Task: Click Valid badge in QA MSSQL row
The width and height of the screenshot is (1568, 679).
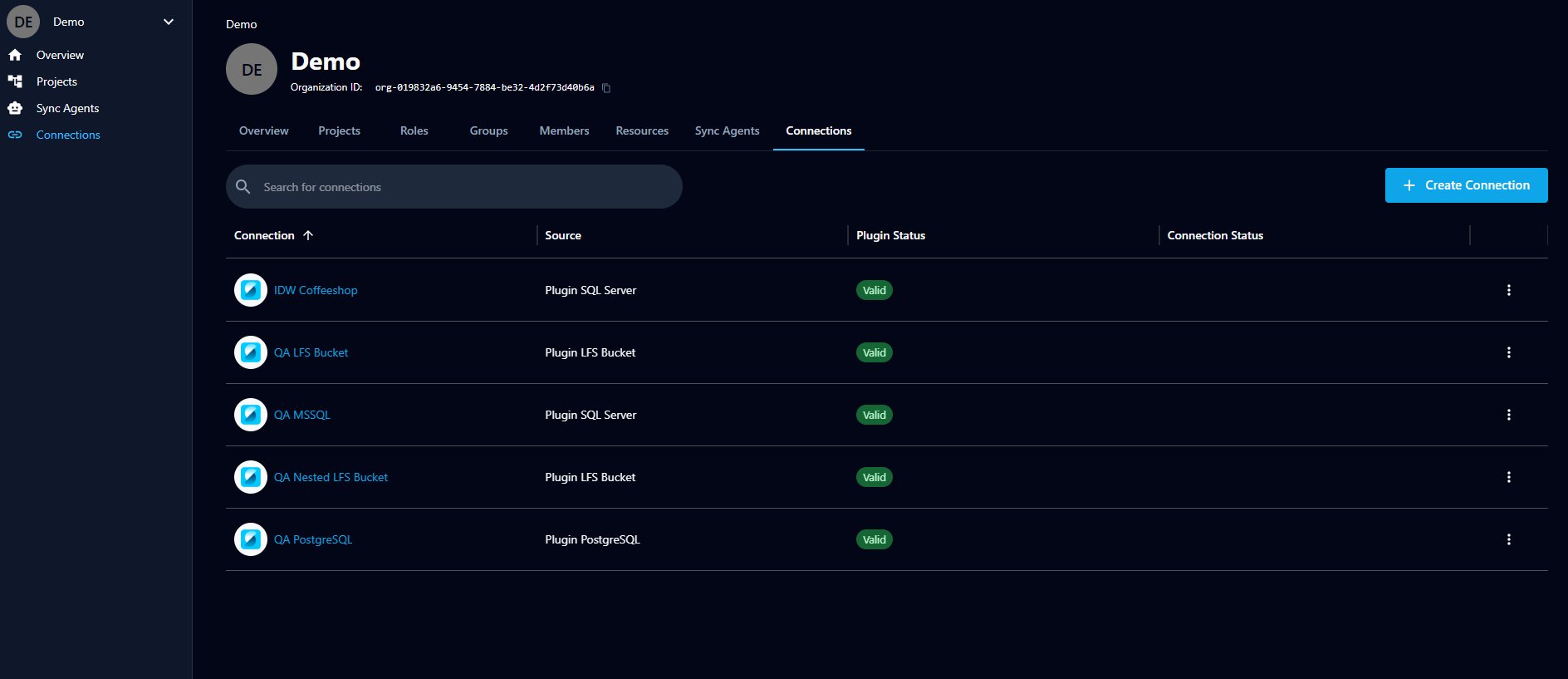Action: coord(875,415)
